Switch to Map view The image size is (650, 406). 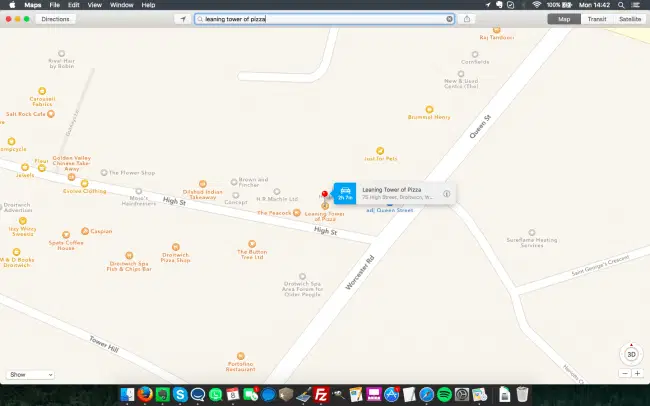click(x=564, y=19)
